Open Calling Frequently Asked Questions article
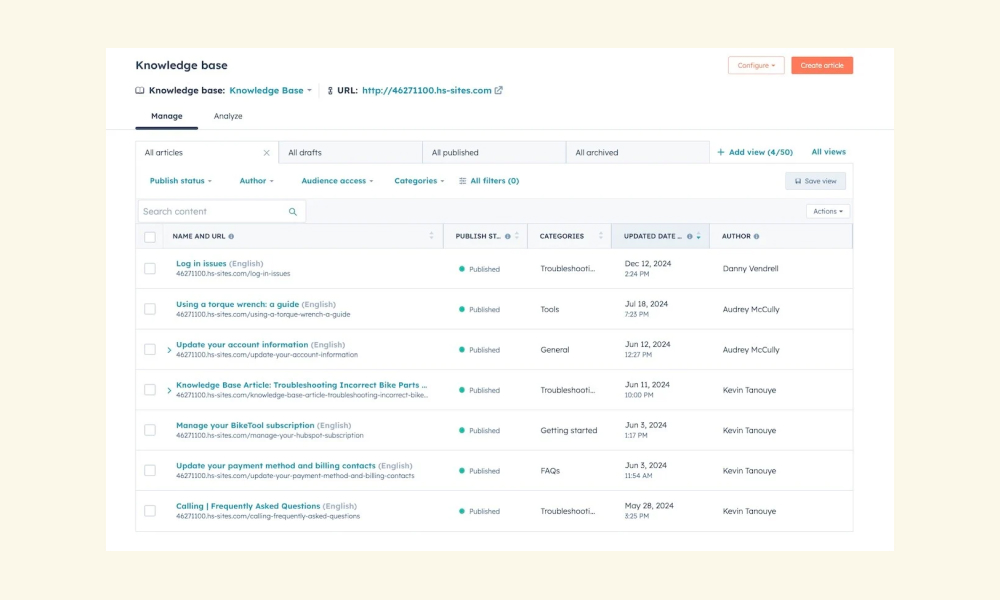The height and width of the screenshot is (600, 1000). (248, 506)
